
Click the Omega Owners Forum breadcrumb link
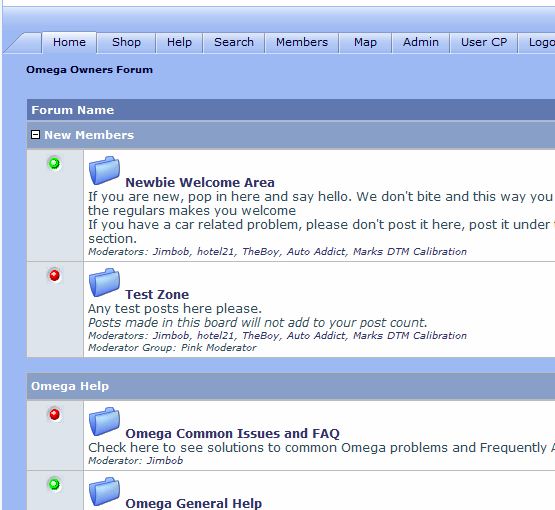pyautogui.click(x=90, y=70)
